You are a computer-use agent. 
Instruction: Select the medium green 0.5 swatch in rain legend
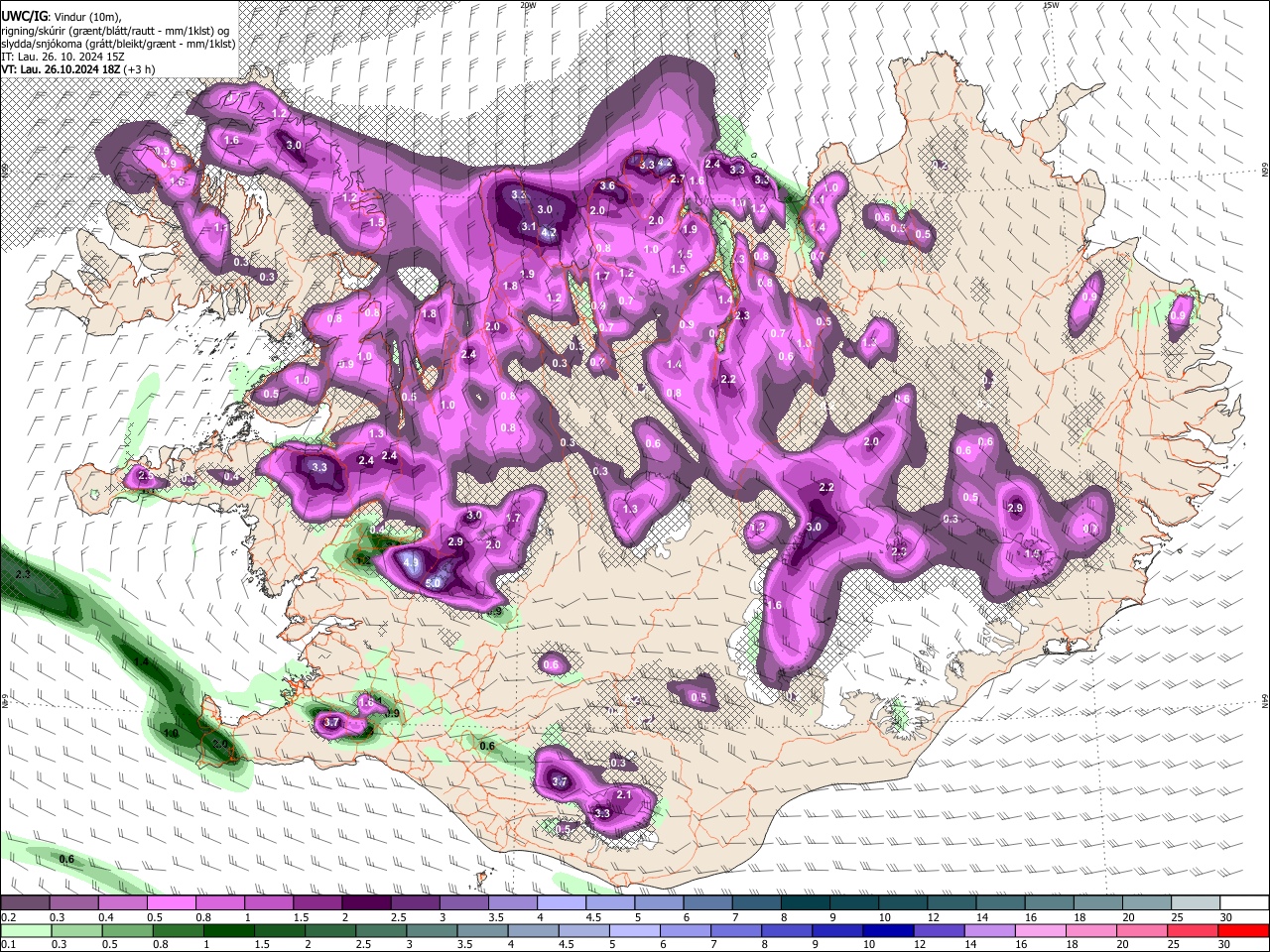[127, 931]
